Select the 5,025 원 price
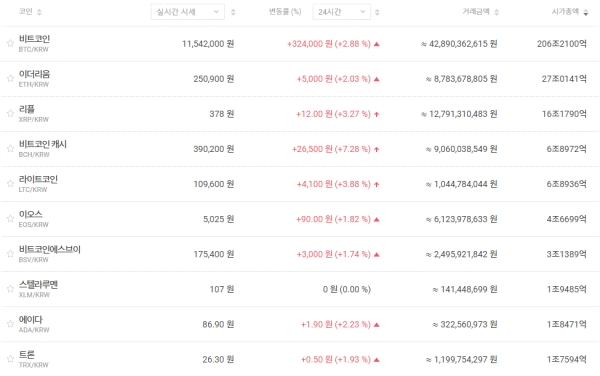 click(x=218, y=219)
